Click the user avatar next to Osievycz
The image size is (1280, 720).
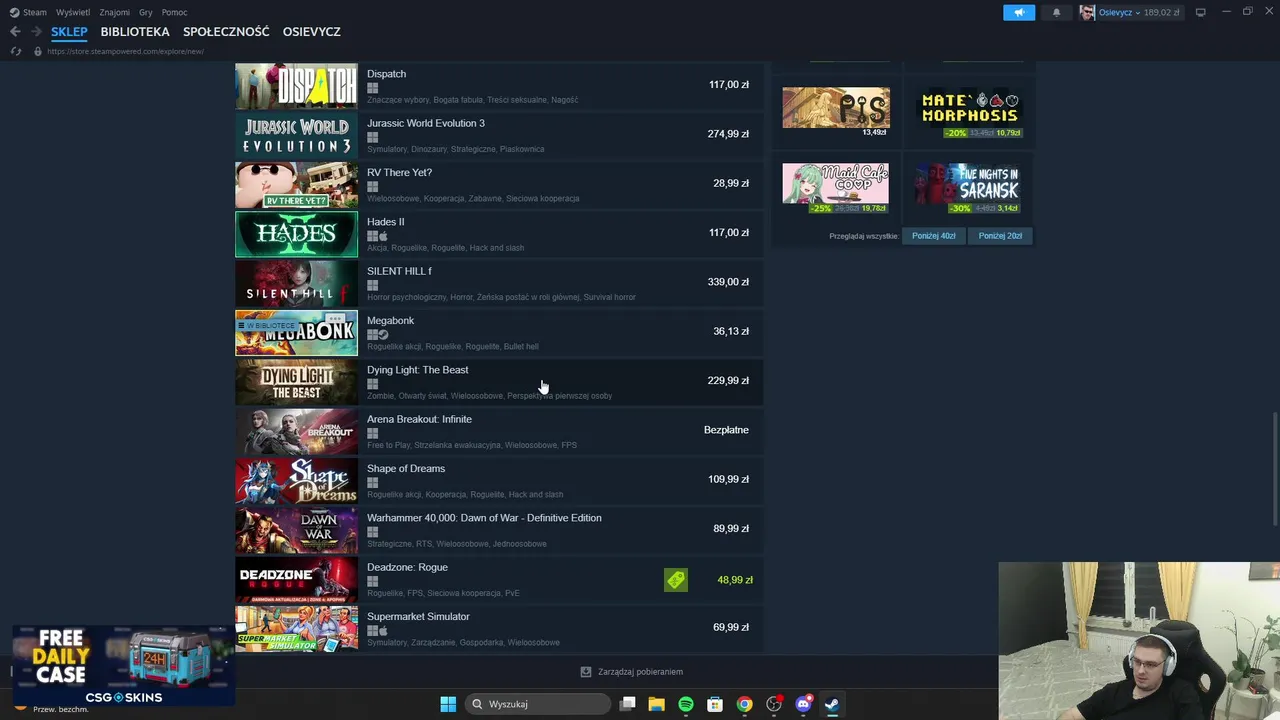(x=1087, y=12)
